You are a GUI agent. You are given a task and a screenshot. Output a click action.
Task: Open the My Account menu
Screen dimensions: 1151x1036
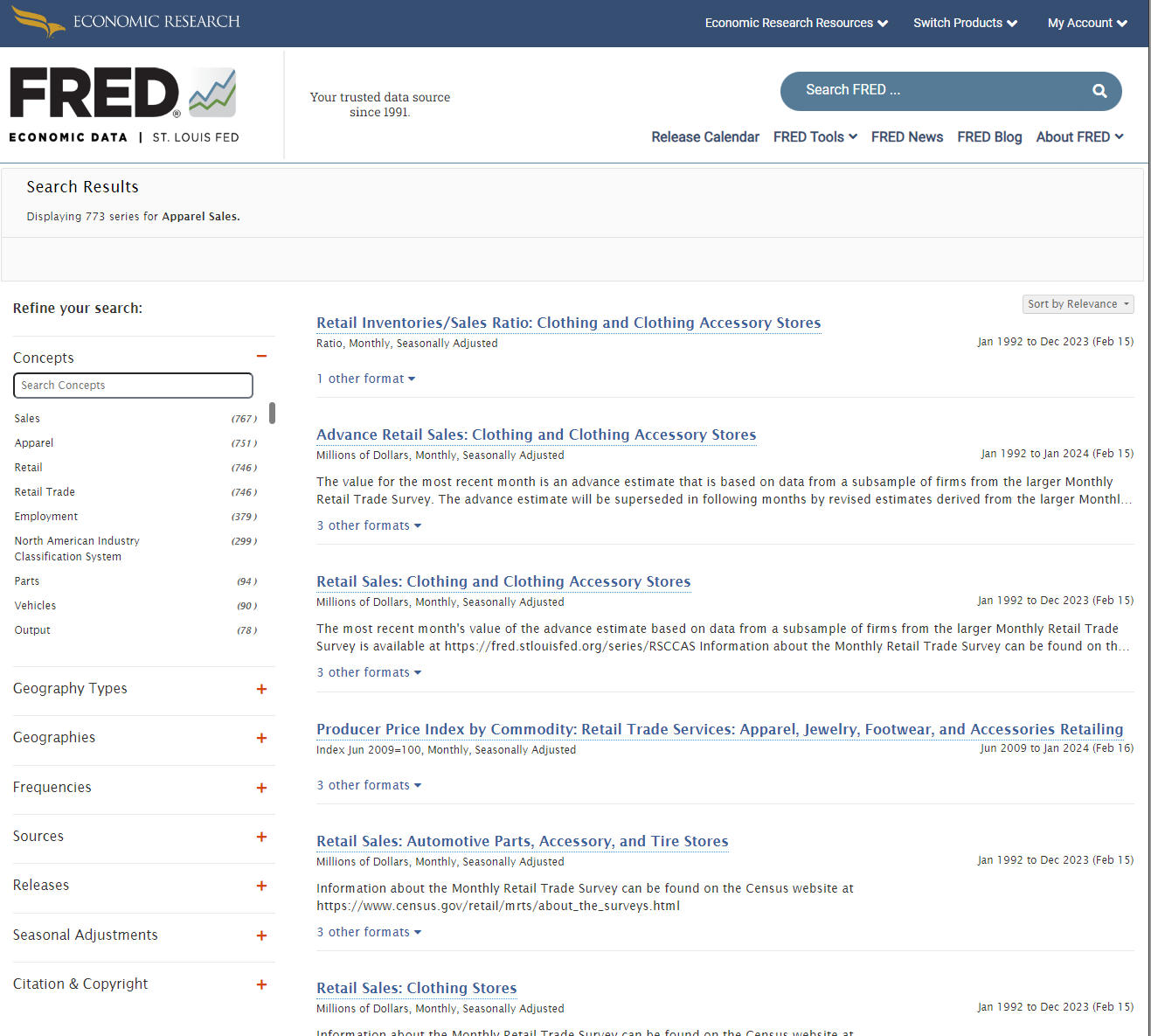click(1086, 24)
